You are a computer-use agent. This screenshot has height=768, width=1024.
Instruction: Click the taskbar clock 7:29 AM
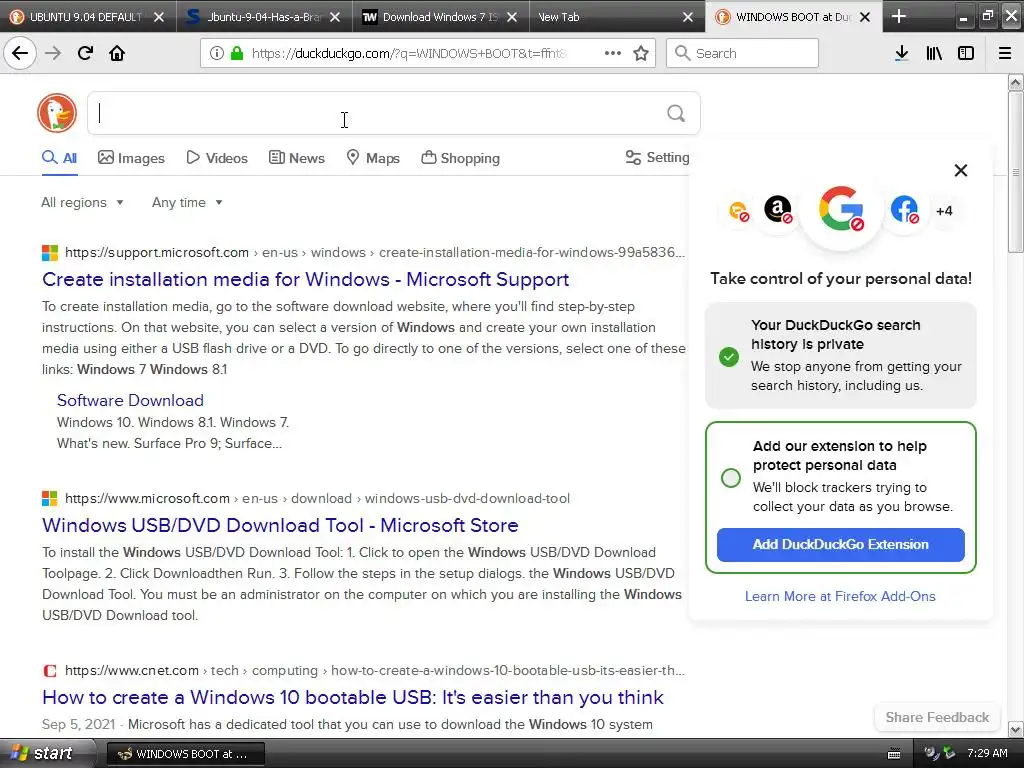987,754
